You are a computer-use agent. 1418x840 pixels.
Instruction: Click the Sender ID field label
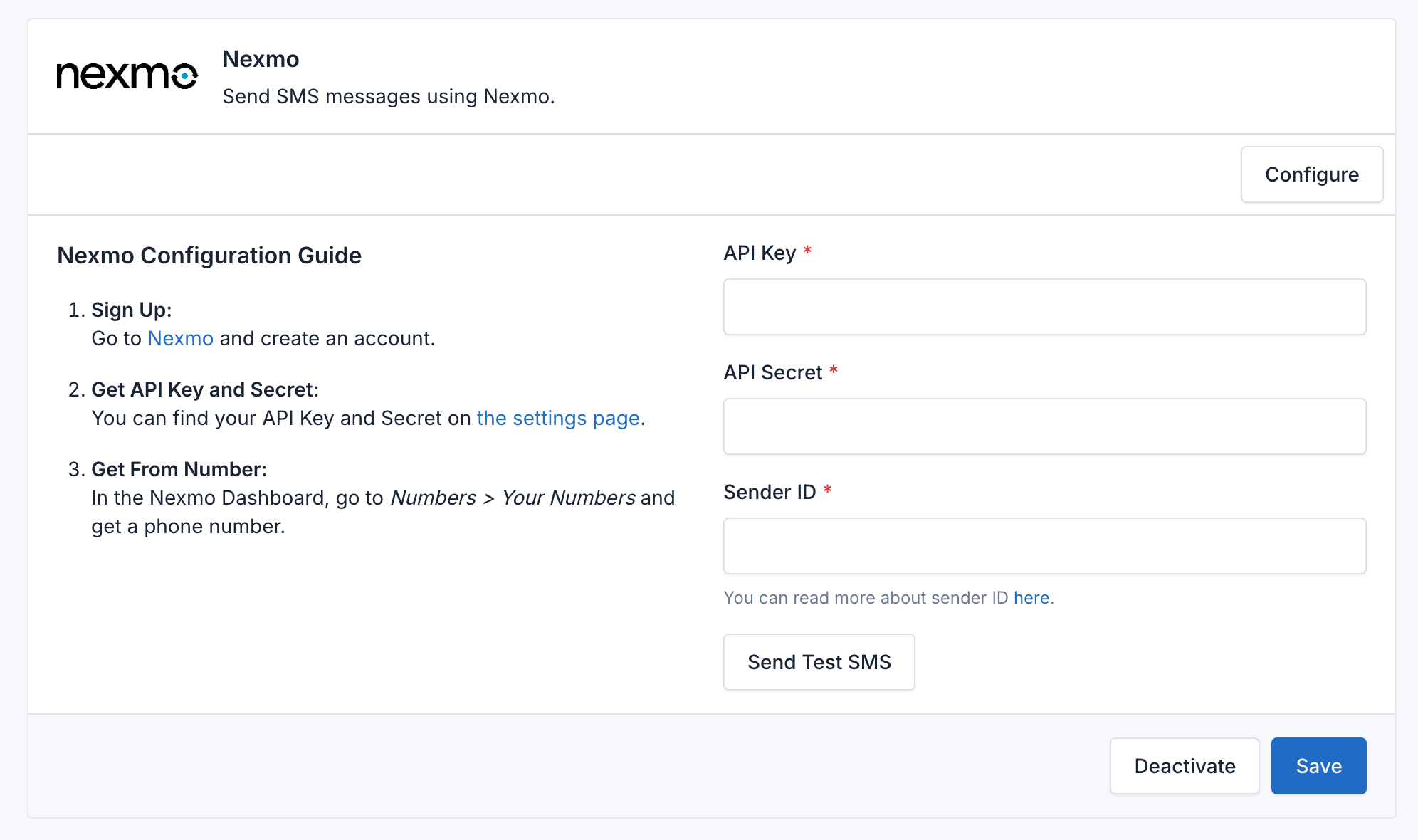coord(770,492)
